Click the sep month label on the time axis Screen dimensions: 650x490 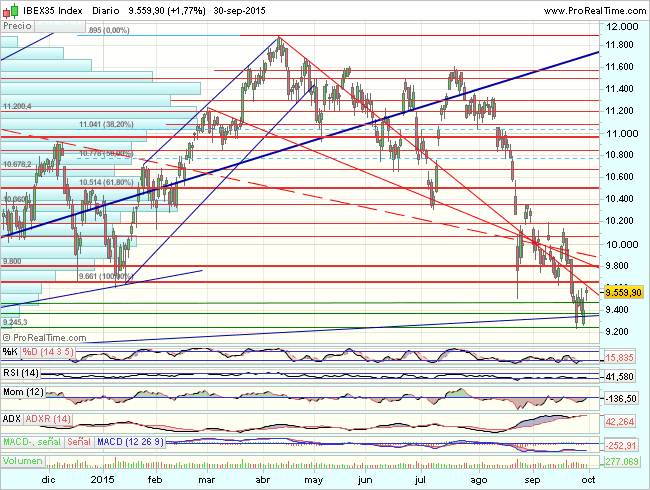coord(532,480)
